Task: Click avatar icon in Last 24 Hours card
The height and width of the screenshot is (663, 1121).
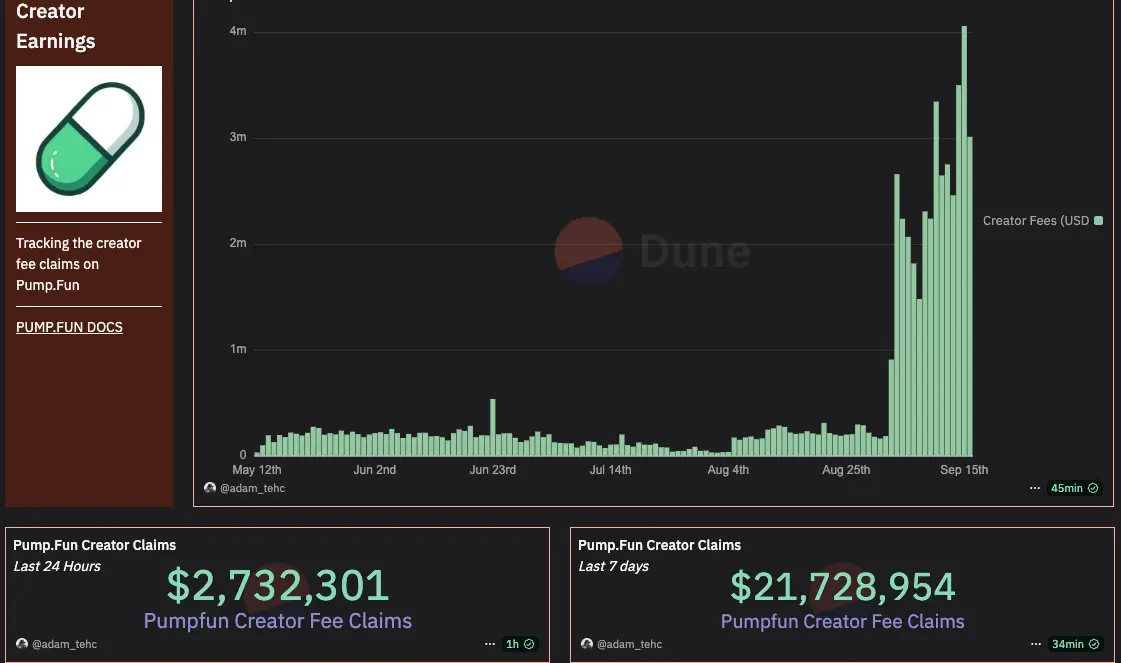Action: click(22, 644)
